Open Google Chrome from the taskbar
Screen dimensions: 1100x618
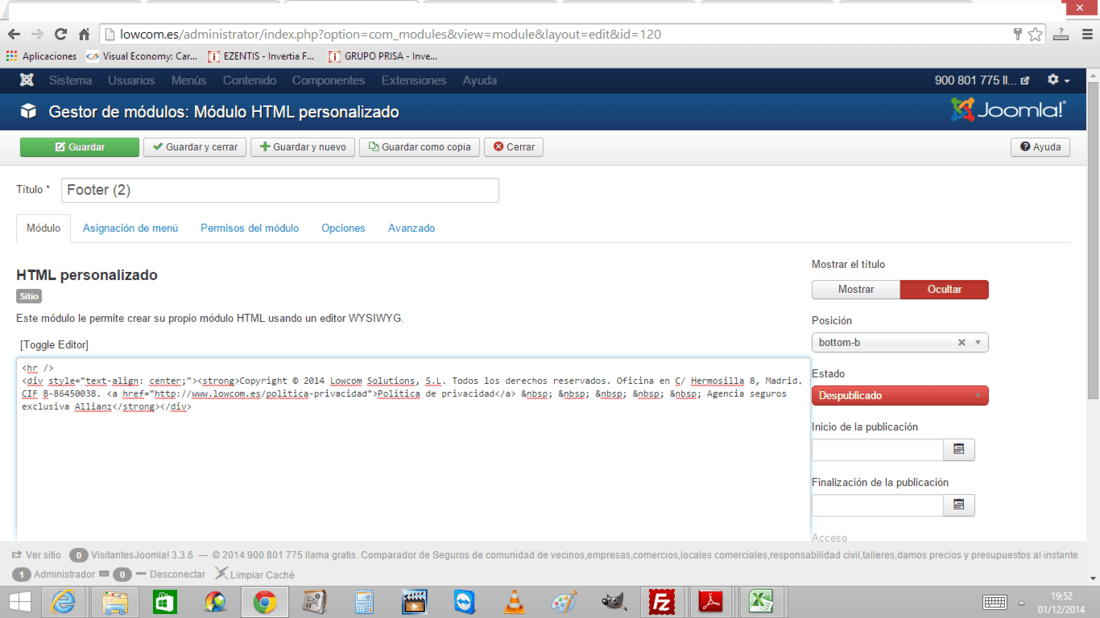point(264,602)
